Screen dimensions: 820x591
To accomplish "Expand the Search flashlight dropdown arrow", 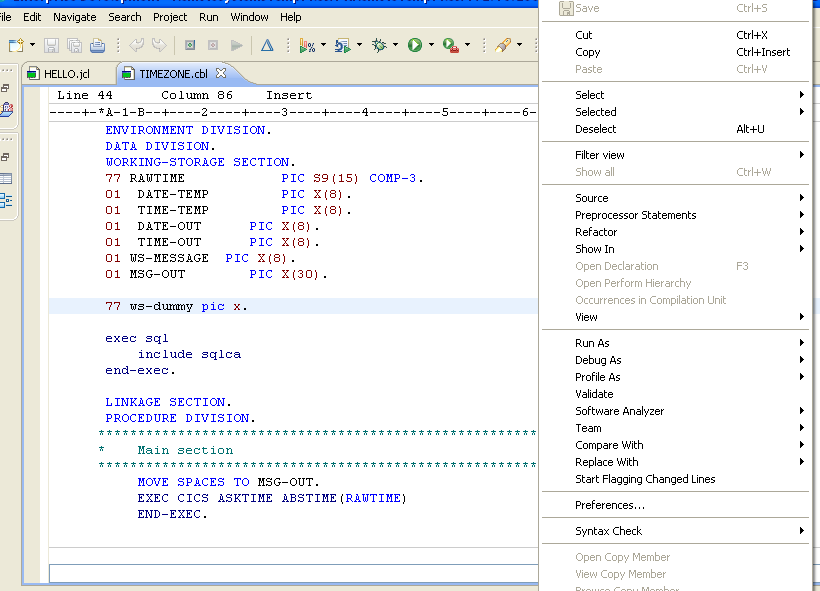I will [519, 45].
